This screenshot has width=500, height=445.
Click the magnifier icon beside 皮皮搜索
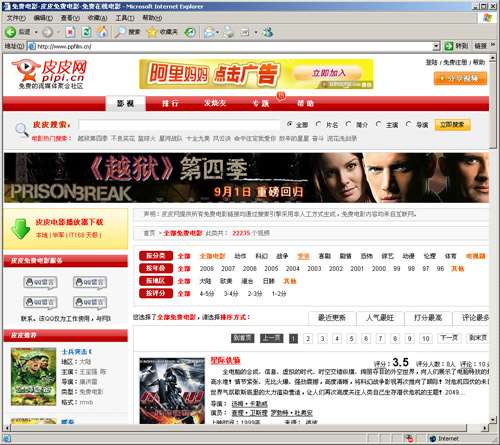pos(22,129)
